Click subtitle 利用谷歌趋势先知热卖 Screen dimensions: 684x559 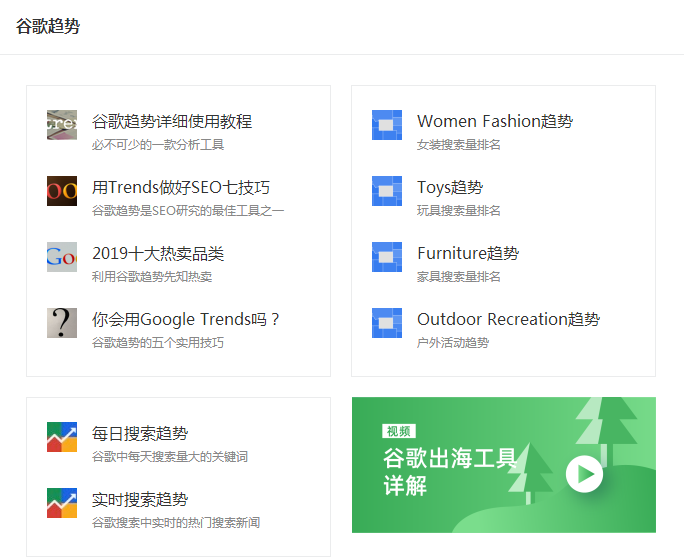[x=152, y=277]
